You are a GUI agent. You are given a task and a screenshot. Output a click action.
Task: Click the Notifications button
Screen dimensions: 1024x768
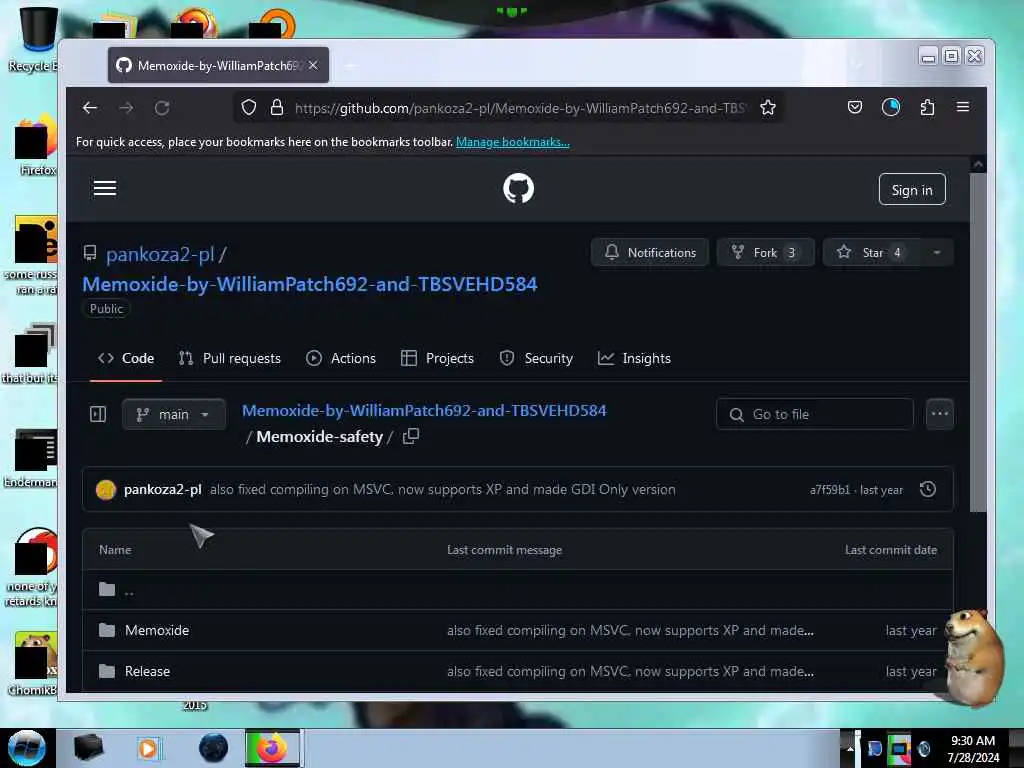click(650, 253)
